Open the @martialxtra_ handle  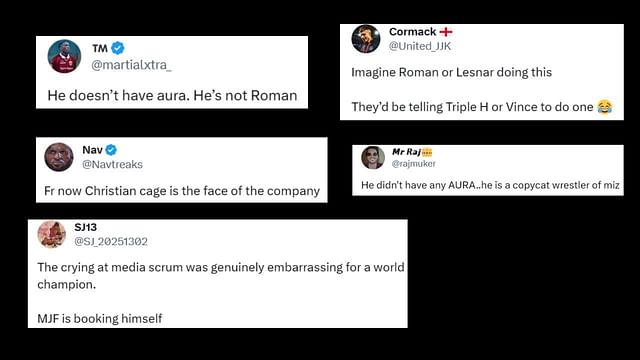tap(131, 65)
